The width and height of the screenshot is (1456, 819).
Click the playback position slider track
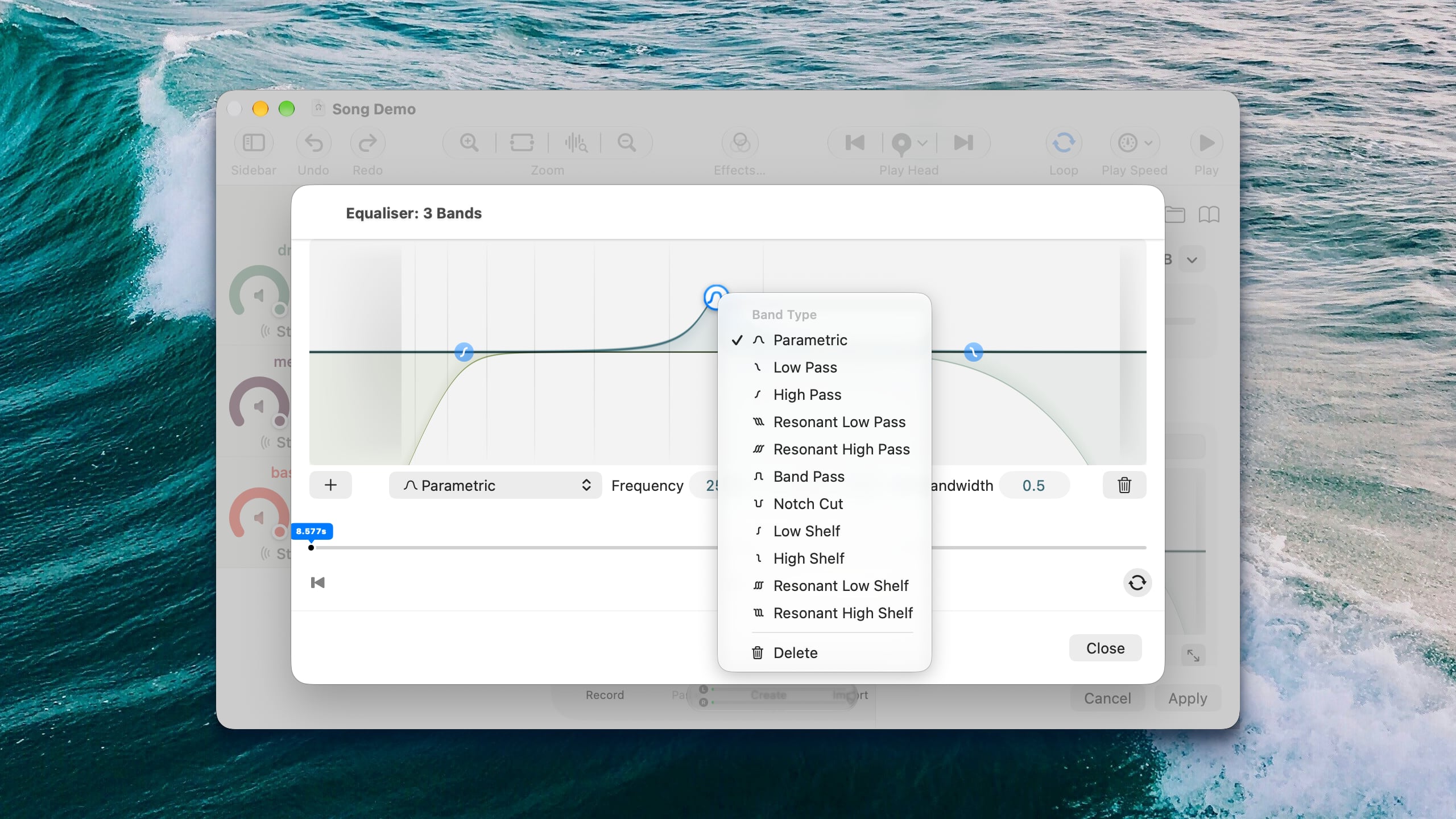[x=728, y=548]
